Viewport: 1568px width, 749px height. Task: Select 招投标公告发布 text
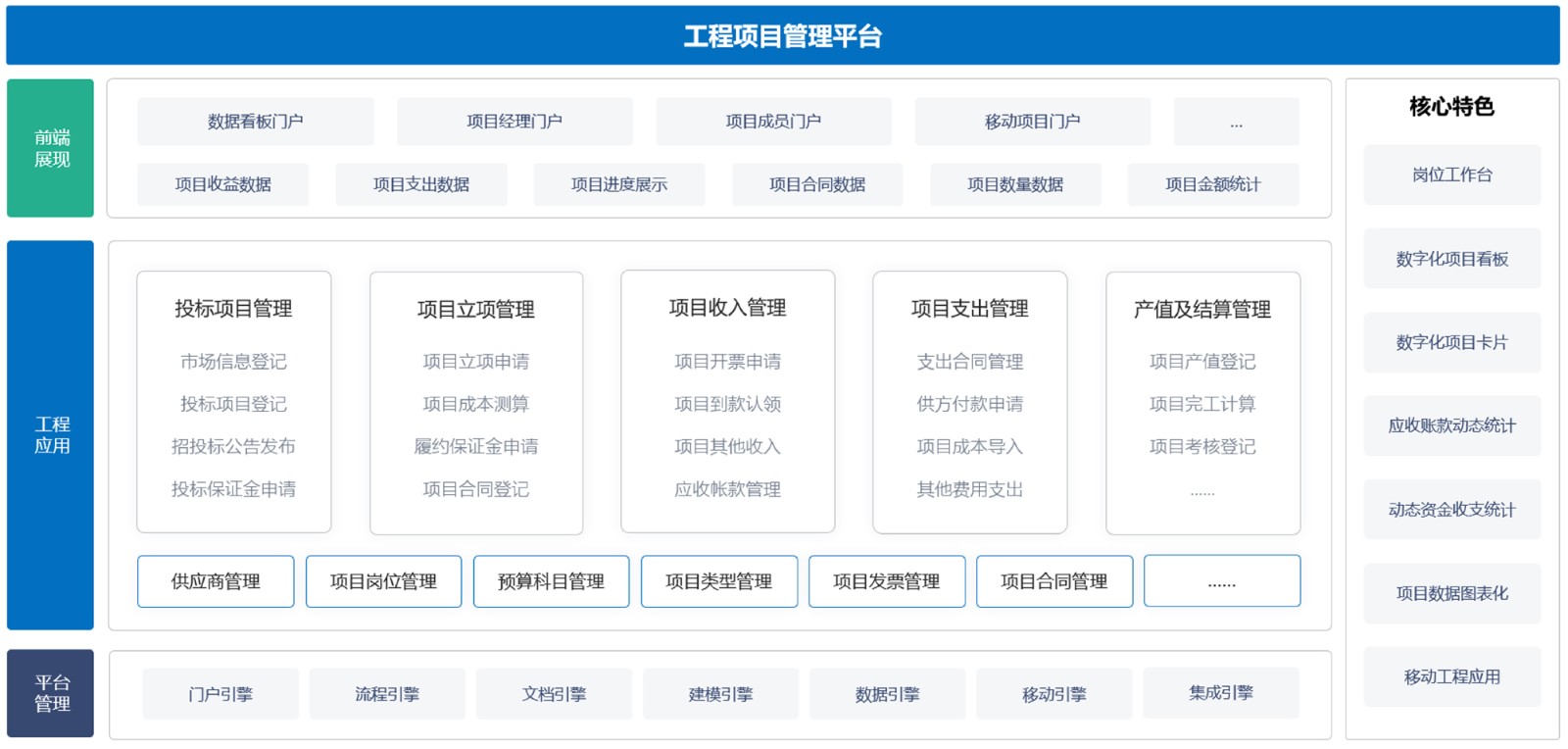233,446
